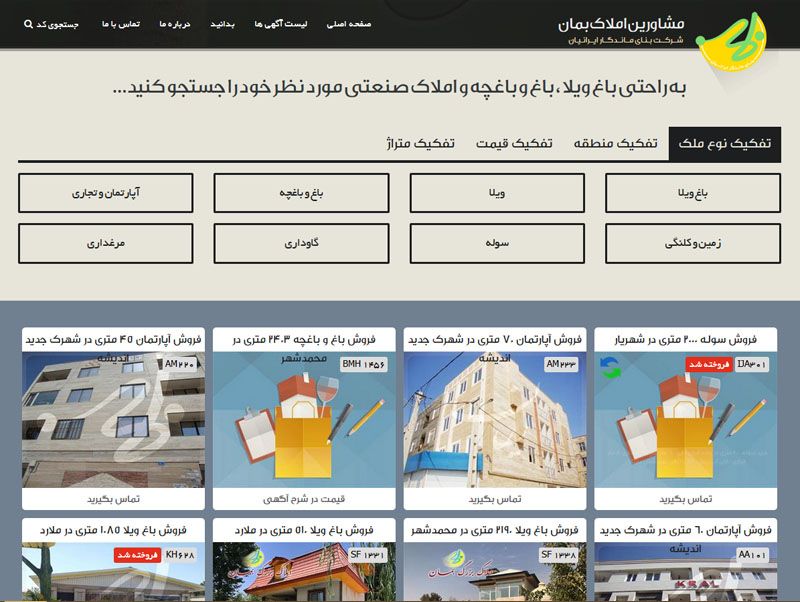
Task: Click the AM420 code badge on the 45 meter apartment
Action: 180,364
